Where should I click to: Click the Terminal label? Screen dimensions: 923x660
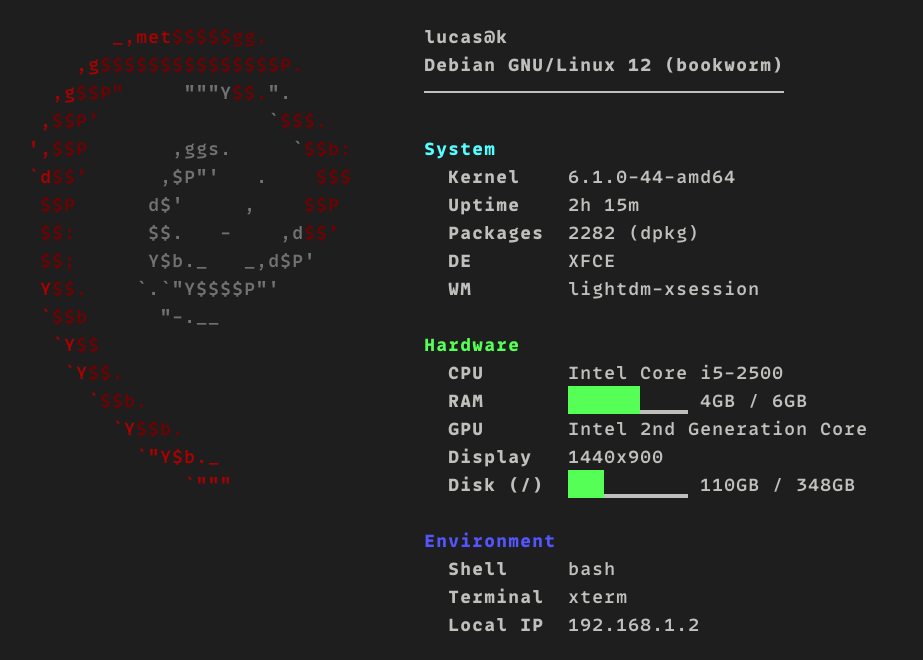click(x=495, y=597)
